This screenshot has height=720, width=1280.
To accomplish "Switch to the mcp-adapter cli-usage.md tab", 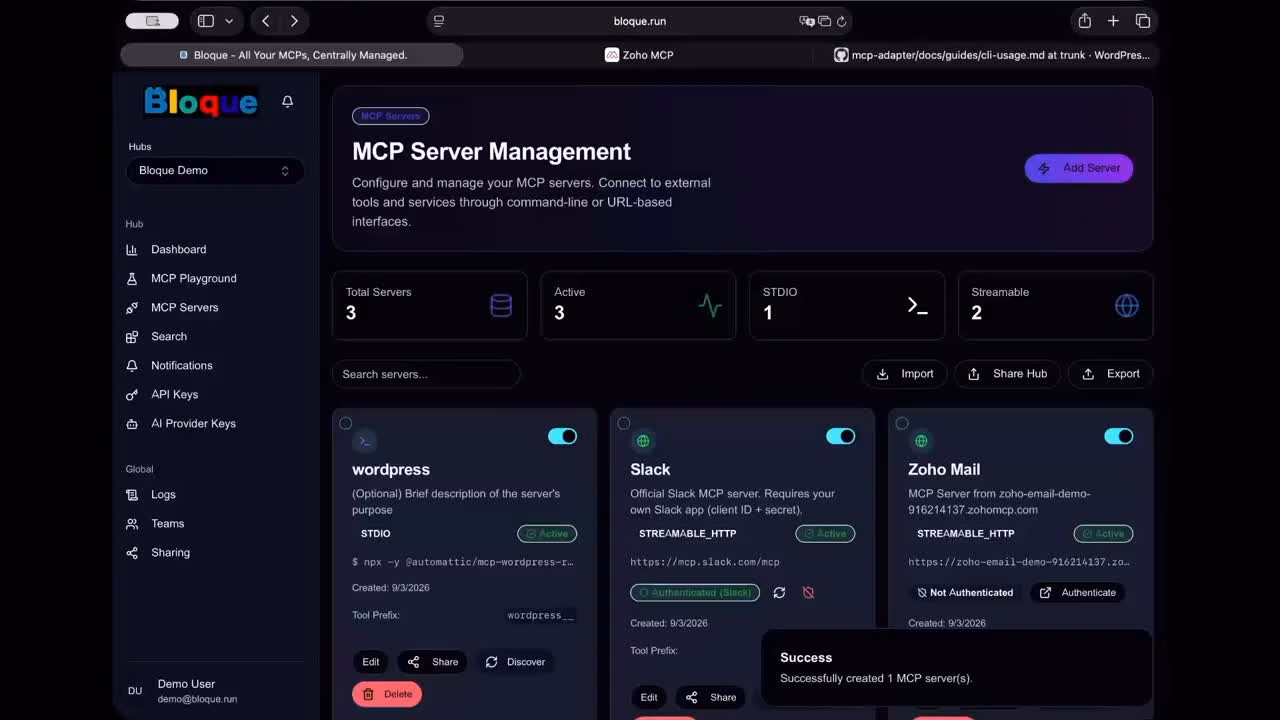I will [992, 55].
